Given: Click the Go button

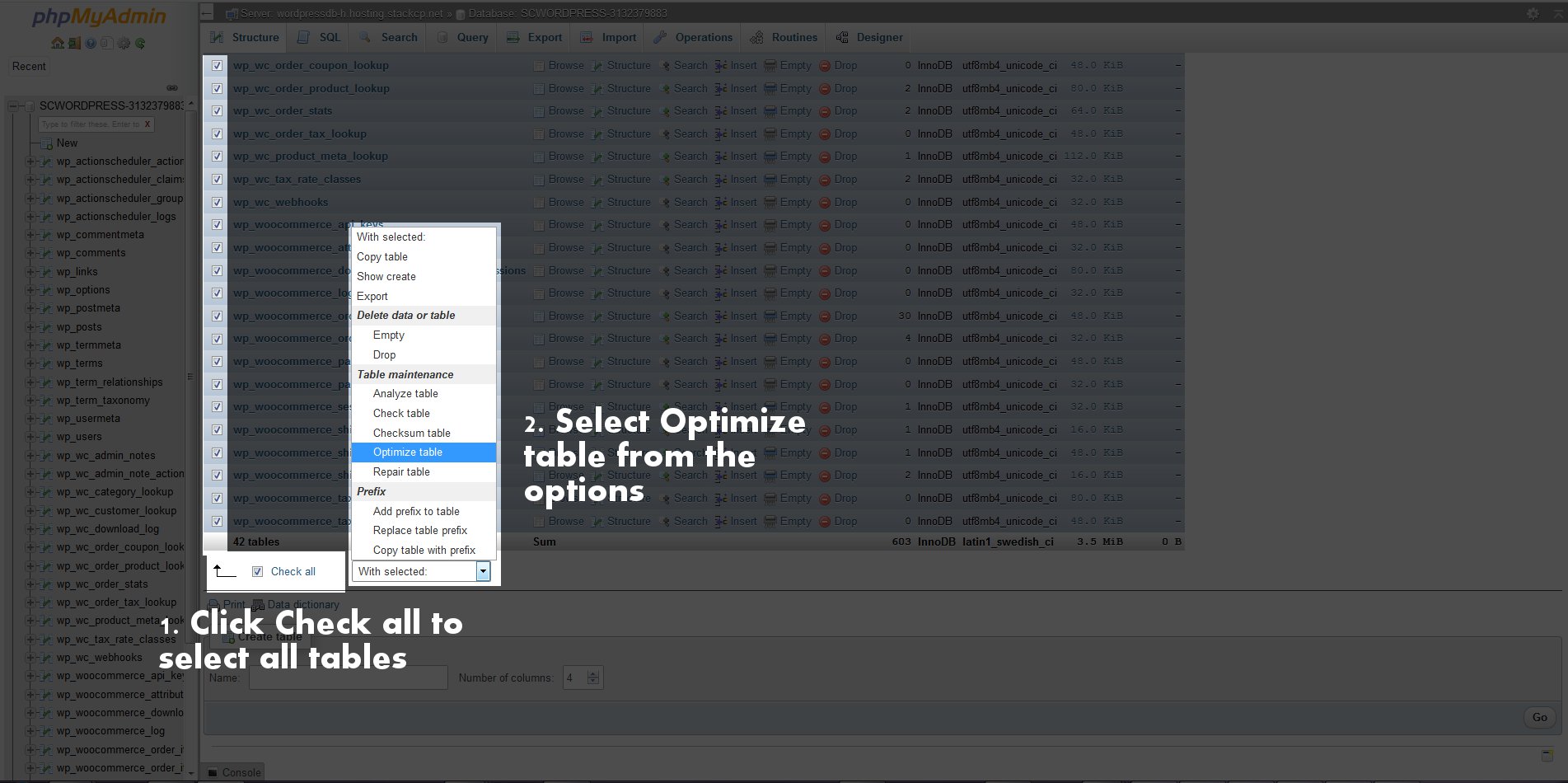Looking at the screenshot, I should click(x=1539, y=718).
